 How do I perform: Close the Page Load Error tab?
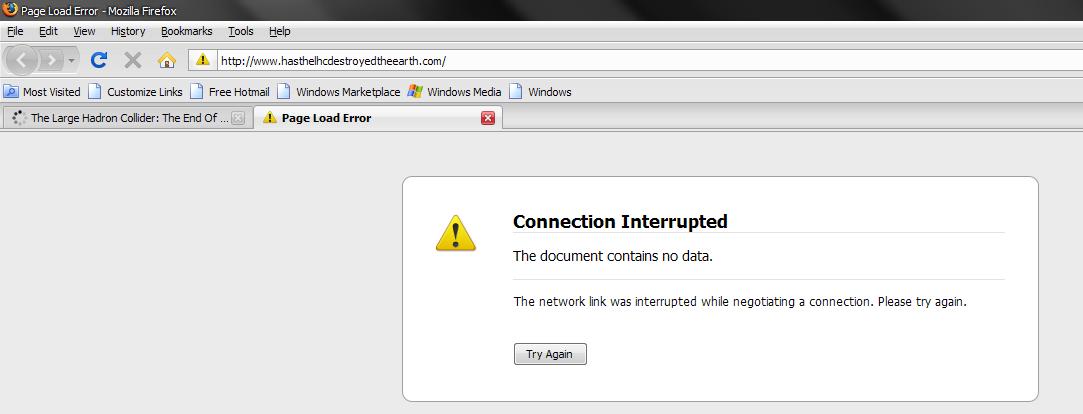(488, 118)
